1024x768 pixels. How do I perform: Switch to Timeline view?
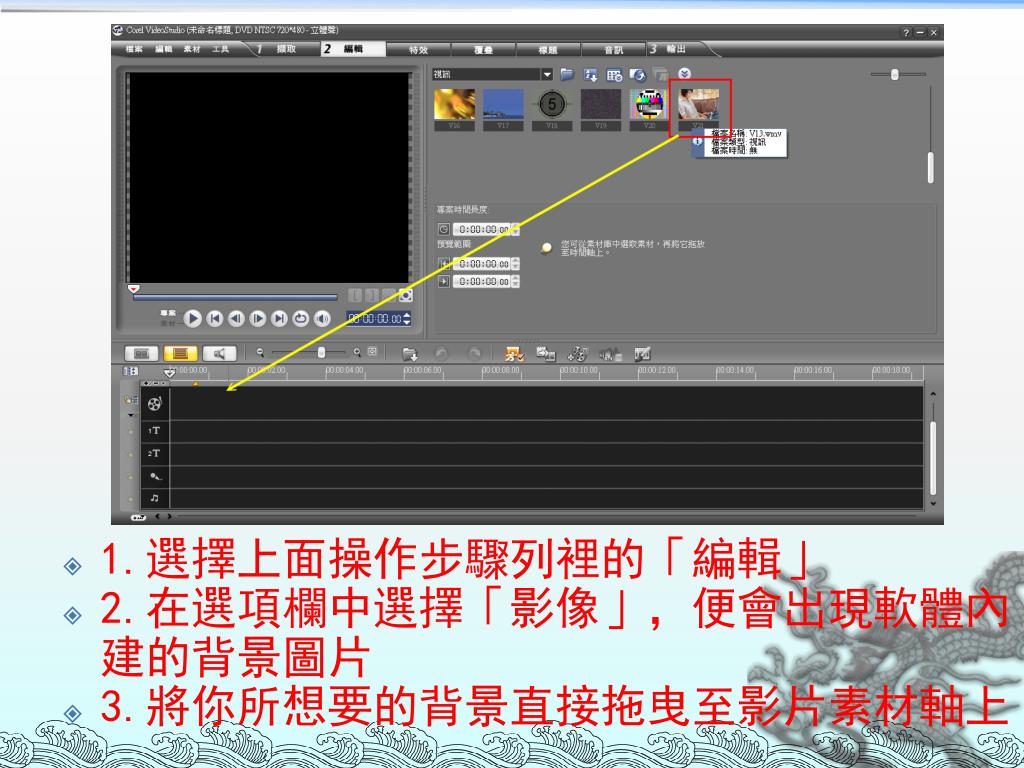[180, 353]
